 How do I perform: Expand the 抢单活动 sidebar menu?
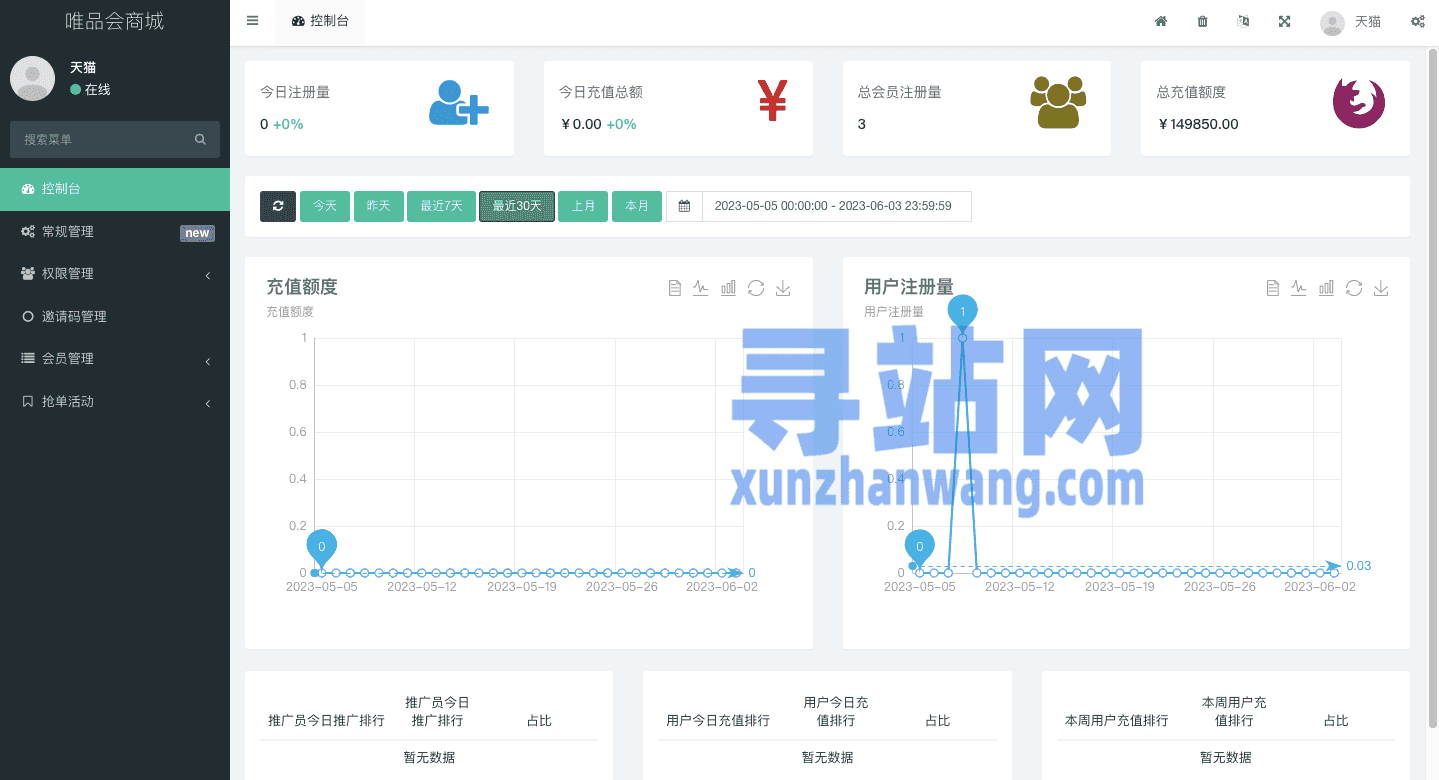point(115,402)
